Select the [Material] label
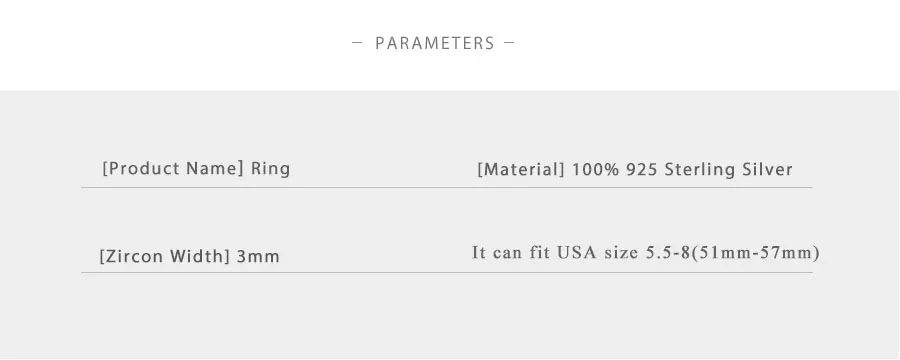Screen dimensions: 900x360 pos(521,170)
